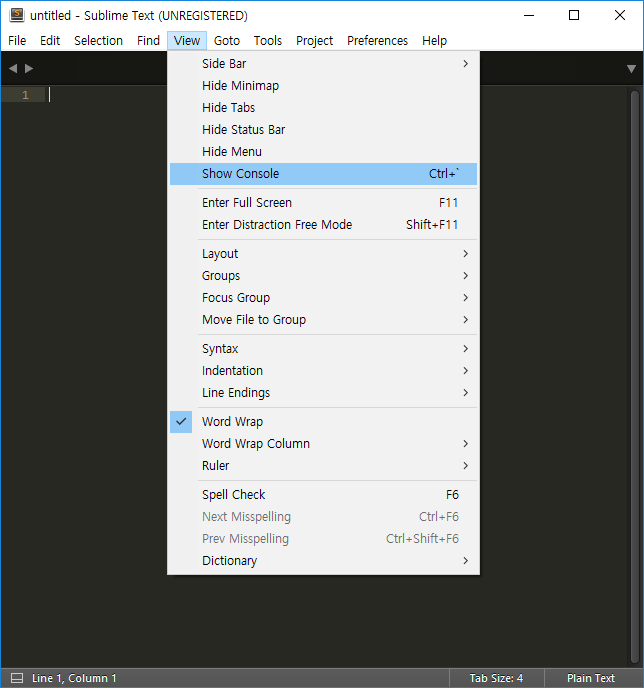Select Enter Full Screen
644x688 pixels.
323,203
